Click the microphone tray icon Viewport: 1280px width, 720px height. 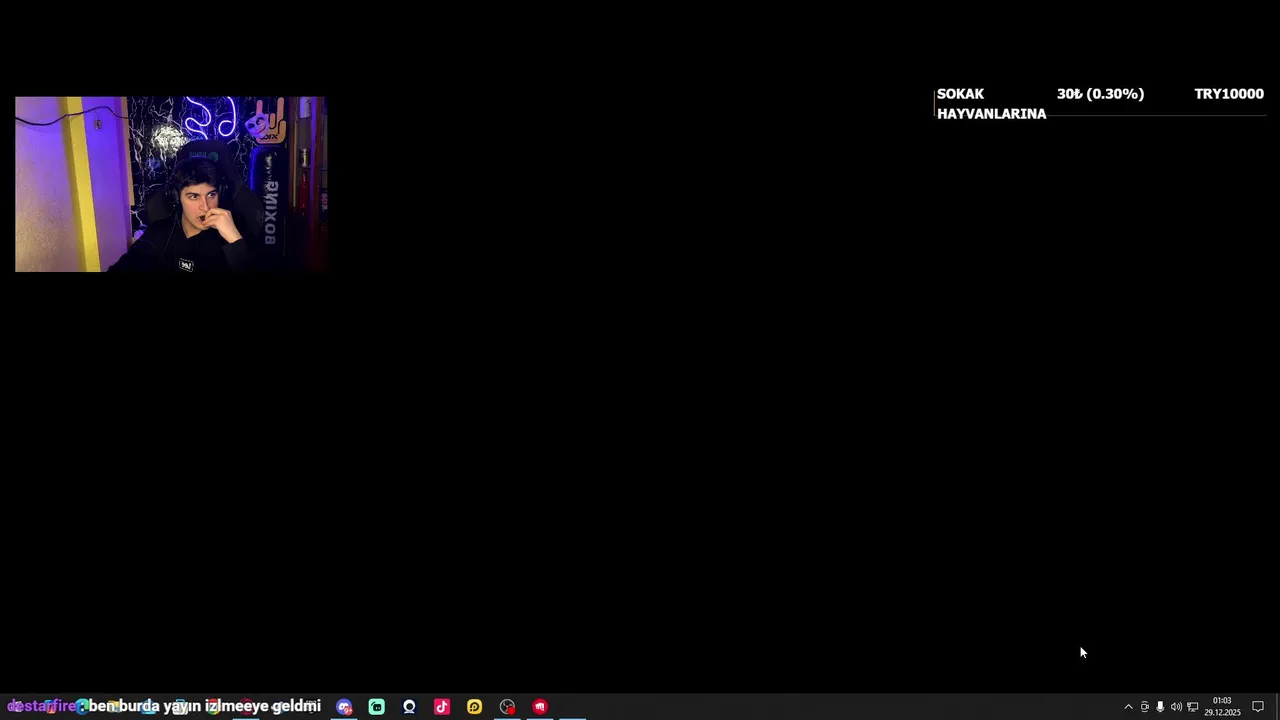tap(1160, 707)
